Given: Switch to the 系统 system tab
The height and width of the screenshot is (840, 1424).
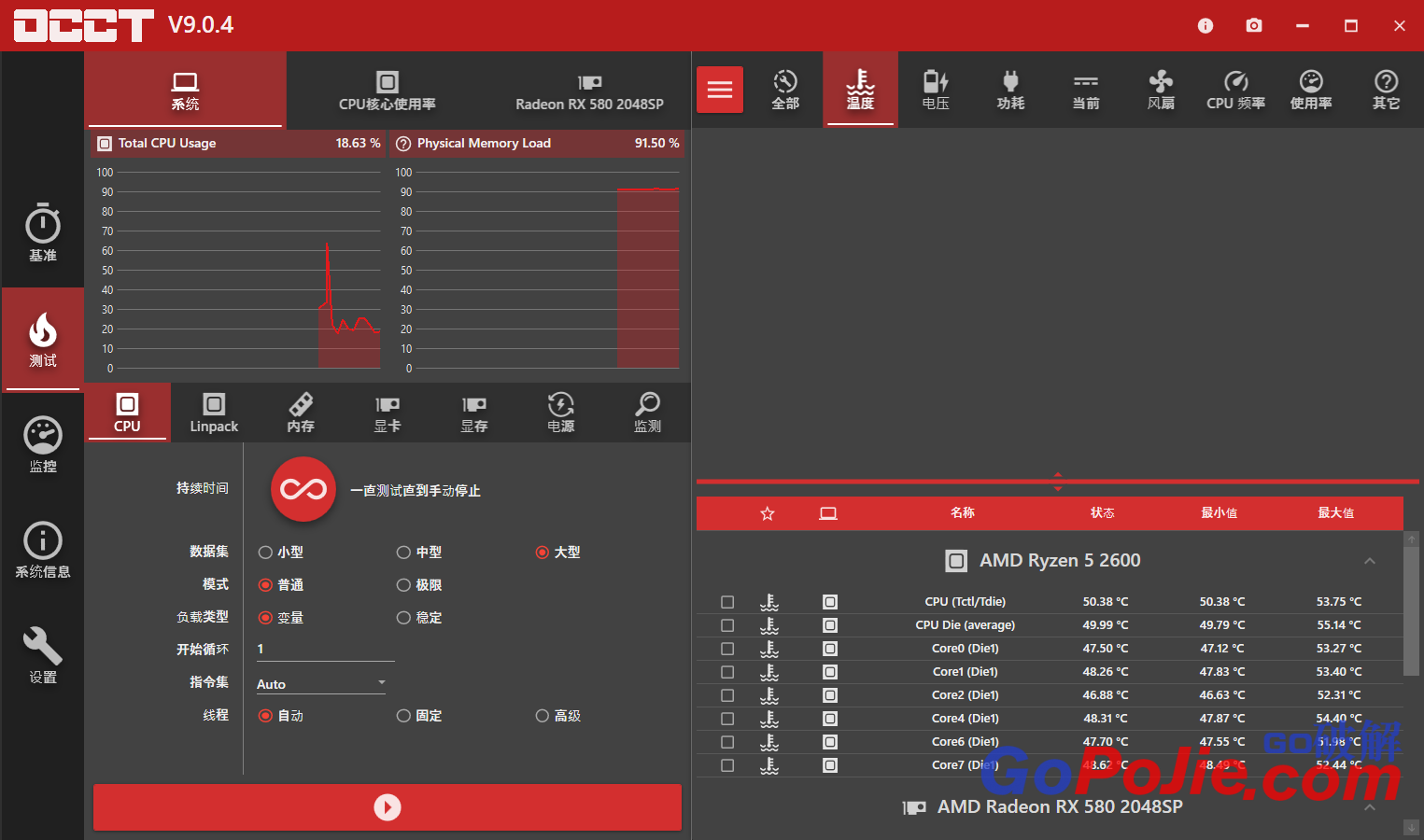Looking at the screenshot, I should click(x=185, y=91).
